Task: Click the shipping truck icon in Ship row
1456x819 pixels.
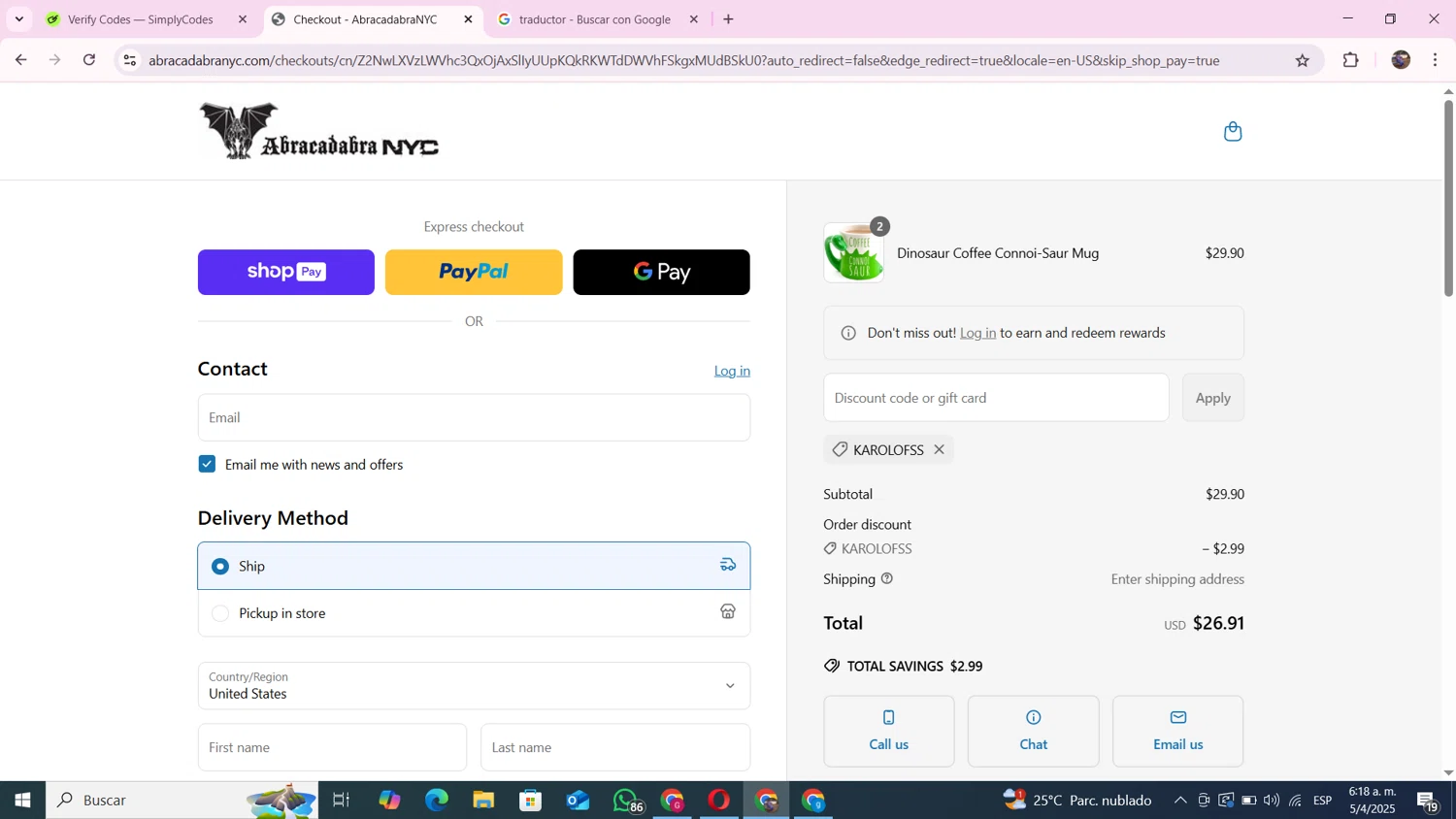Action: pos(728,565)
